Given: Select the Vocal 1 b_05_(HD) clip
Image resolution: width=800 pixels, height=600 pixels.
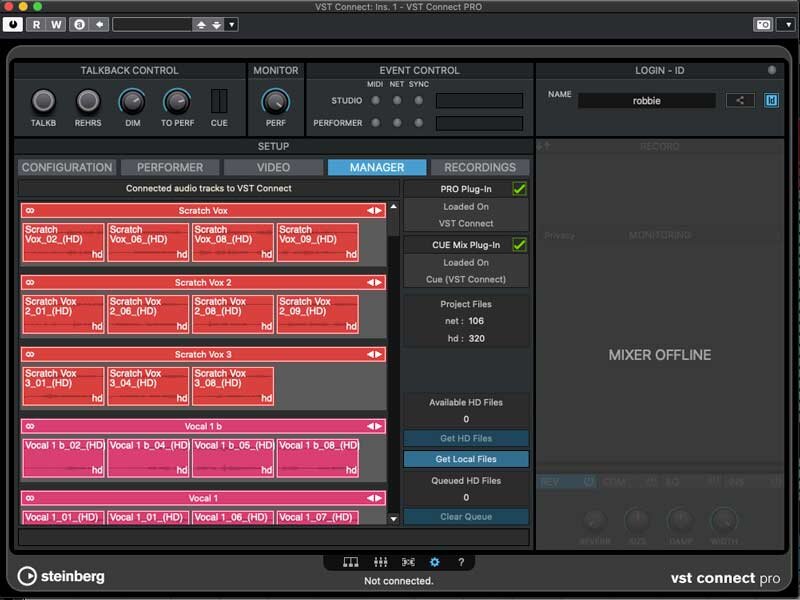Looking at the screenshot, I should pos(233,458).
